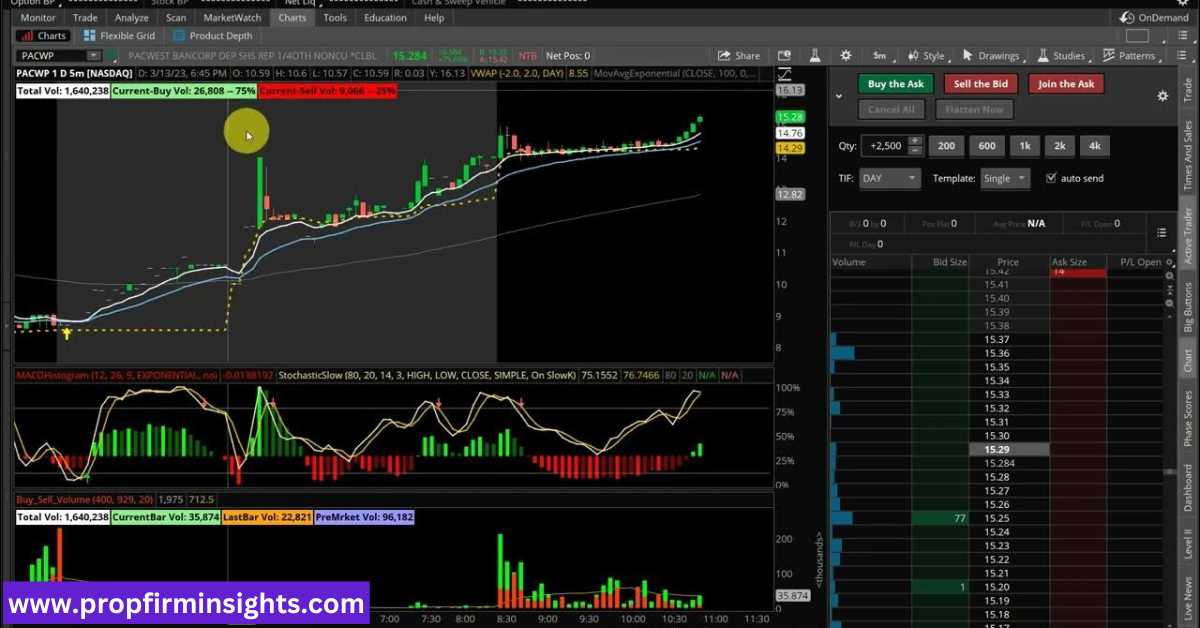Open chart settings gear in chart toolbar
This screenshot has width=1200, height=628.
pos(846,56)
